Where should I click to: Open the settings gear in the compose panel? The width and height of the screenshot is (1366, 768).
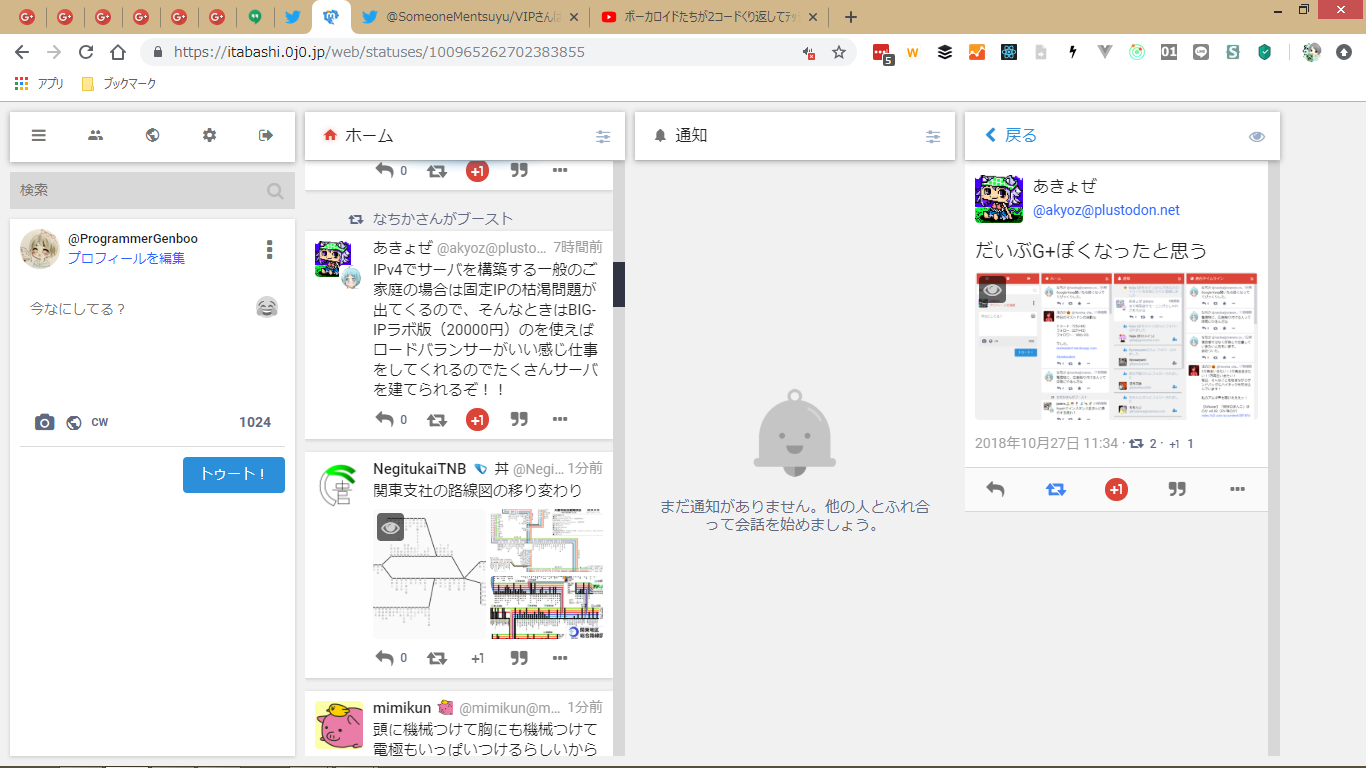click(x=209, y=135)
